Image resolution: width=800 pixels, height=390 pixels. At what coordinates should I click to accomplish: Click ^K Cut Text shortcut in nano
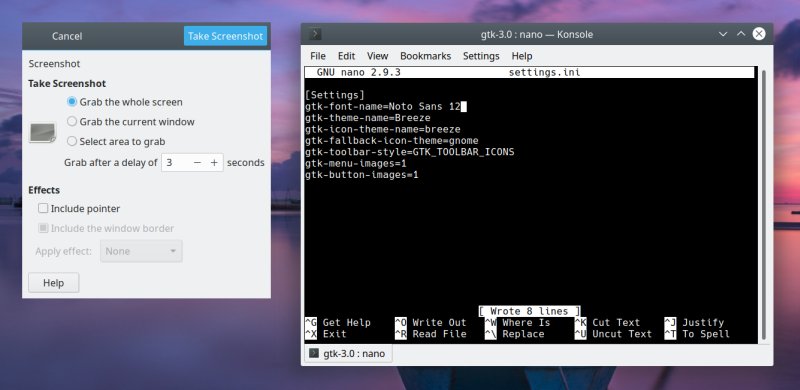coord(607,323)
